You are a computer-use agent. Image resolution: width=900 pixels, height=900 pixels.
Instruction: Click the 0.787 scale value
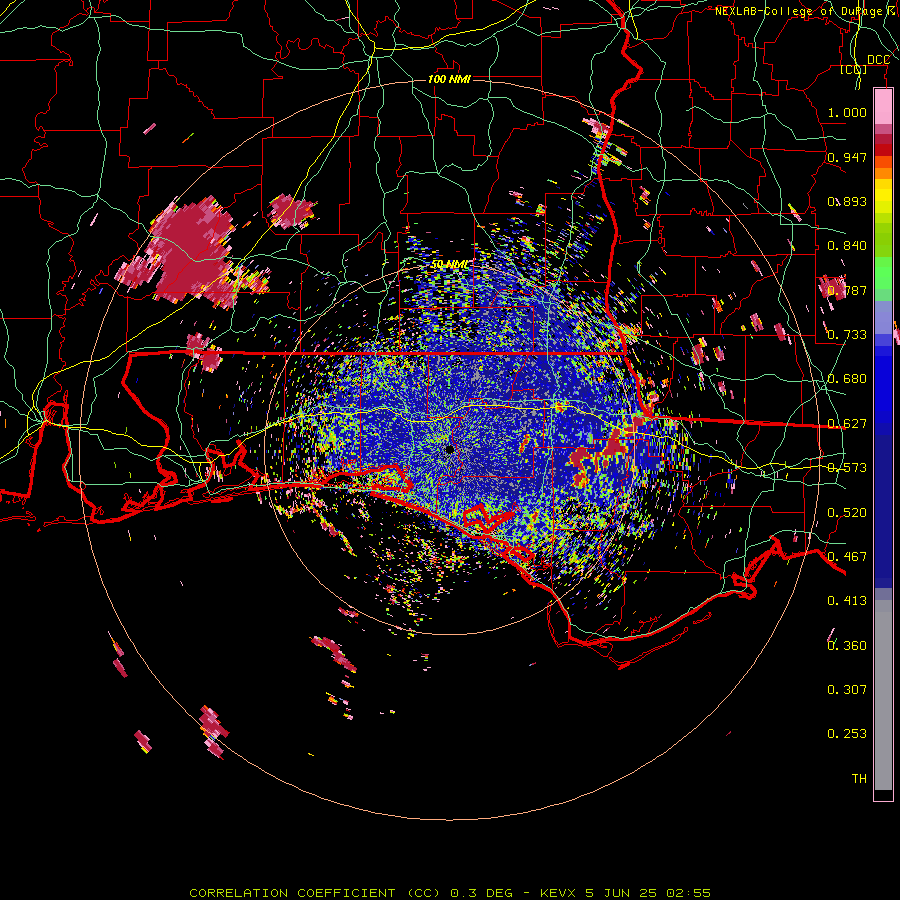click(847, 290)
